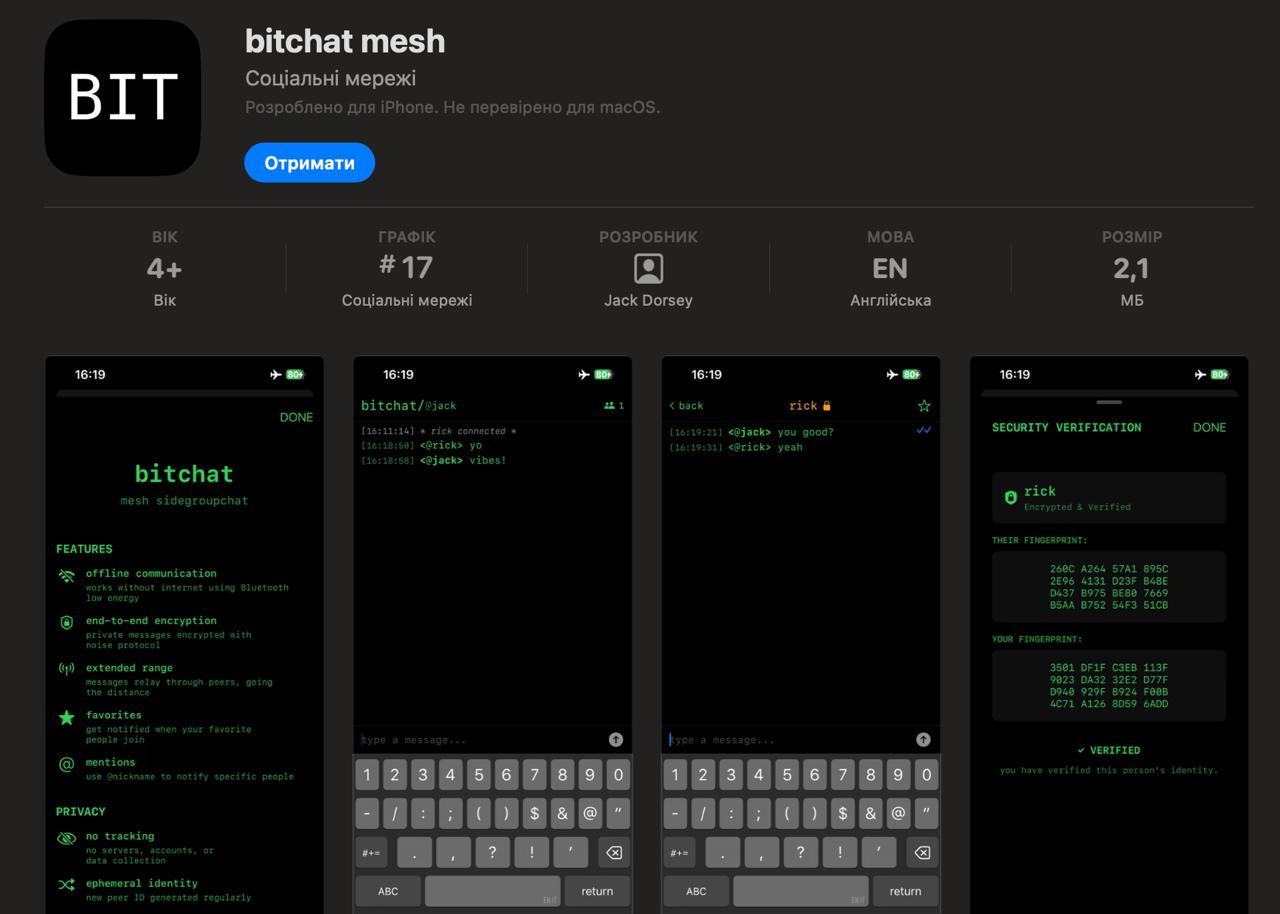Viewport: 1280px width, 914px height.
Task: Go back using the back chevron link
Action: [x=686, y=406]
